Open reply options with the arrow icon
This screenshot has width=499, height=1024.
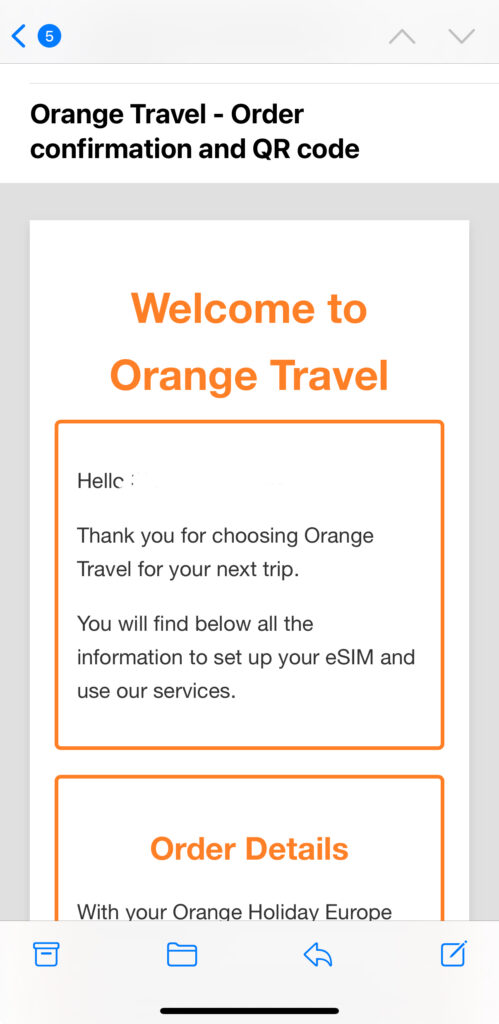coord(318,954)
